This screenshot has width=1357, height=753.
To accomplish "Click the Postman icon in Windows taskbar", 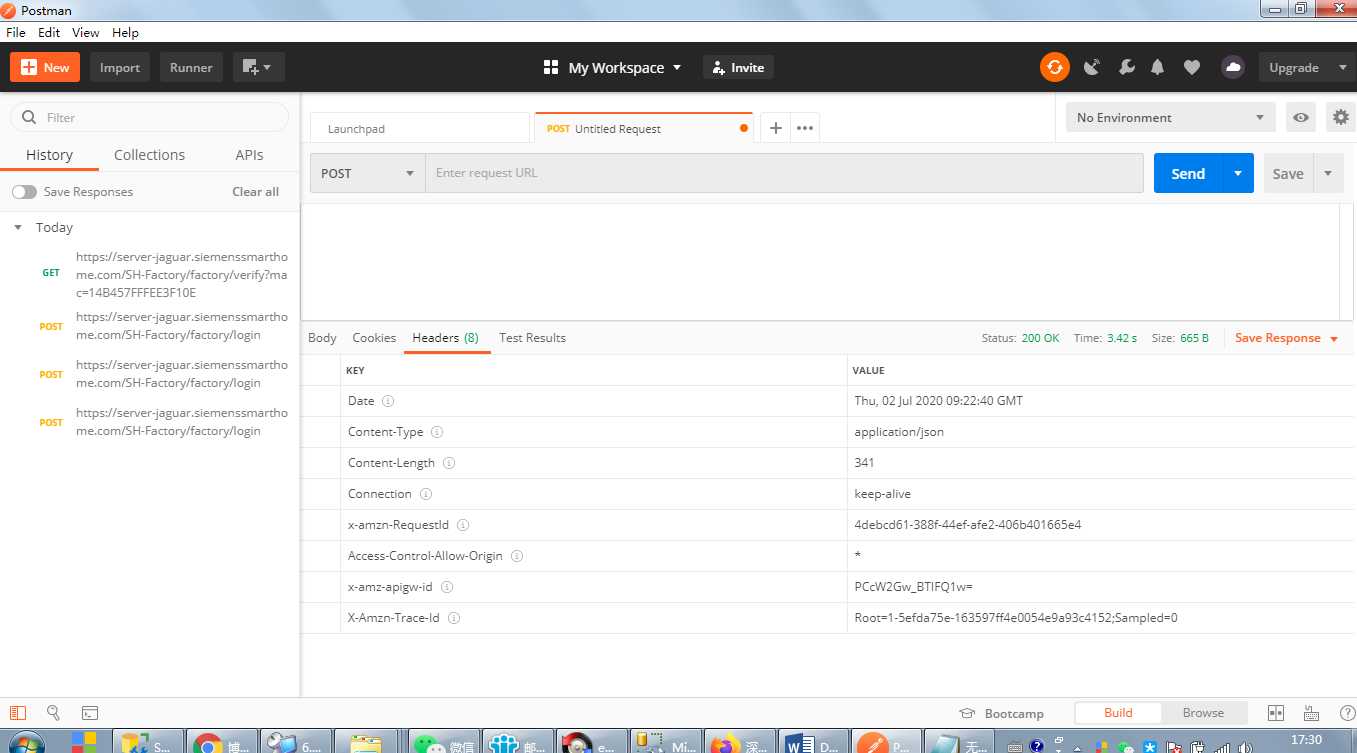I will click(884, 742).
